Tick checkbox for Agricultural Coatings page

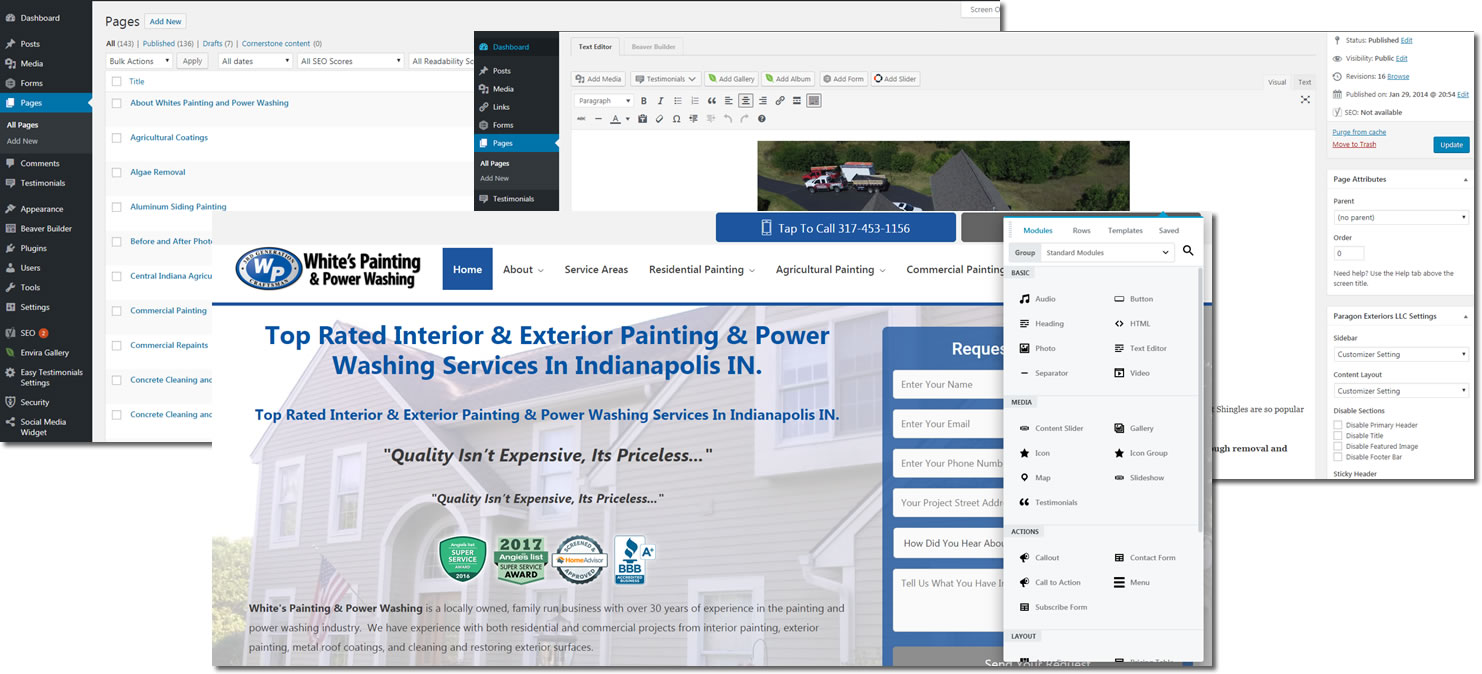pyautogui.click(x=117, y=138)
